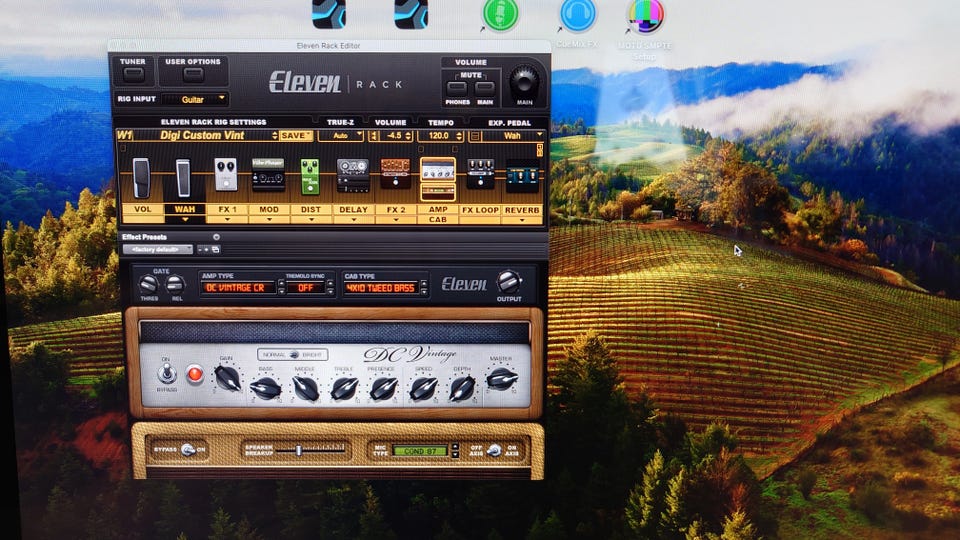960x540 pixels.
Task: Click the OUTPUT knob
Action: [x=508, y=282]
